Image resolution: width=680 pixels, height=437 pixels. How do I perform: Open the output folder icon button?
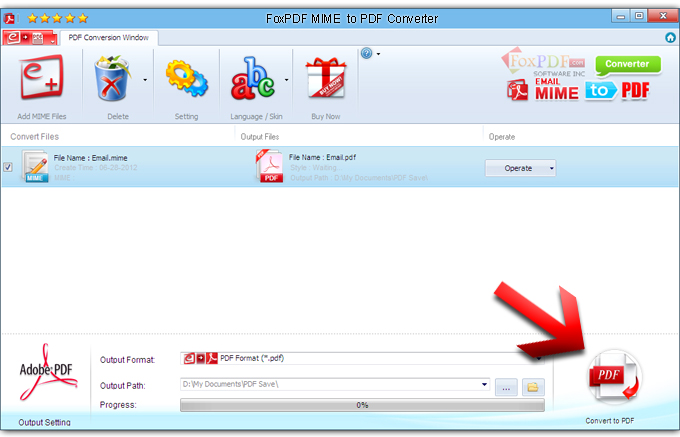pyautogui.click(x=533, y=388)
